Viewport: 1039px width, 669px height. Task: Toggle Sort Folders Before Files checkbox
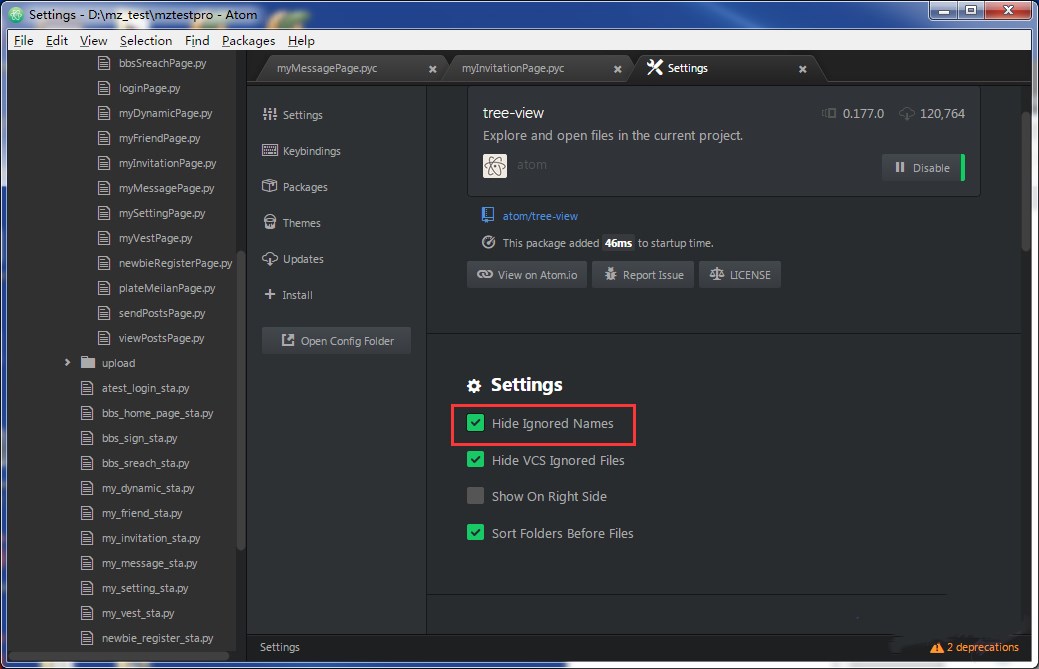click(475, 532)
